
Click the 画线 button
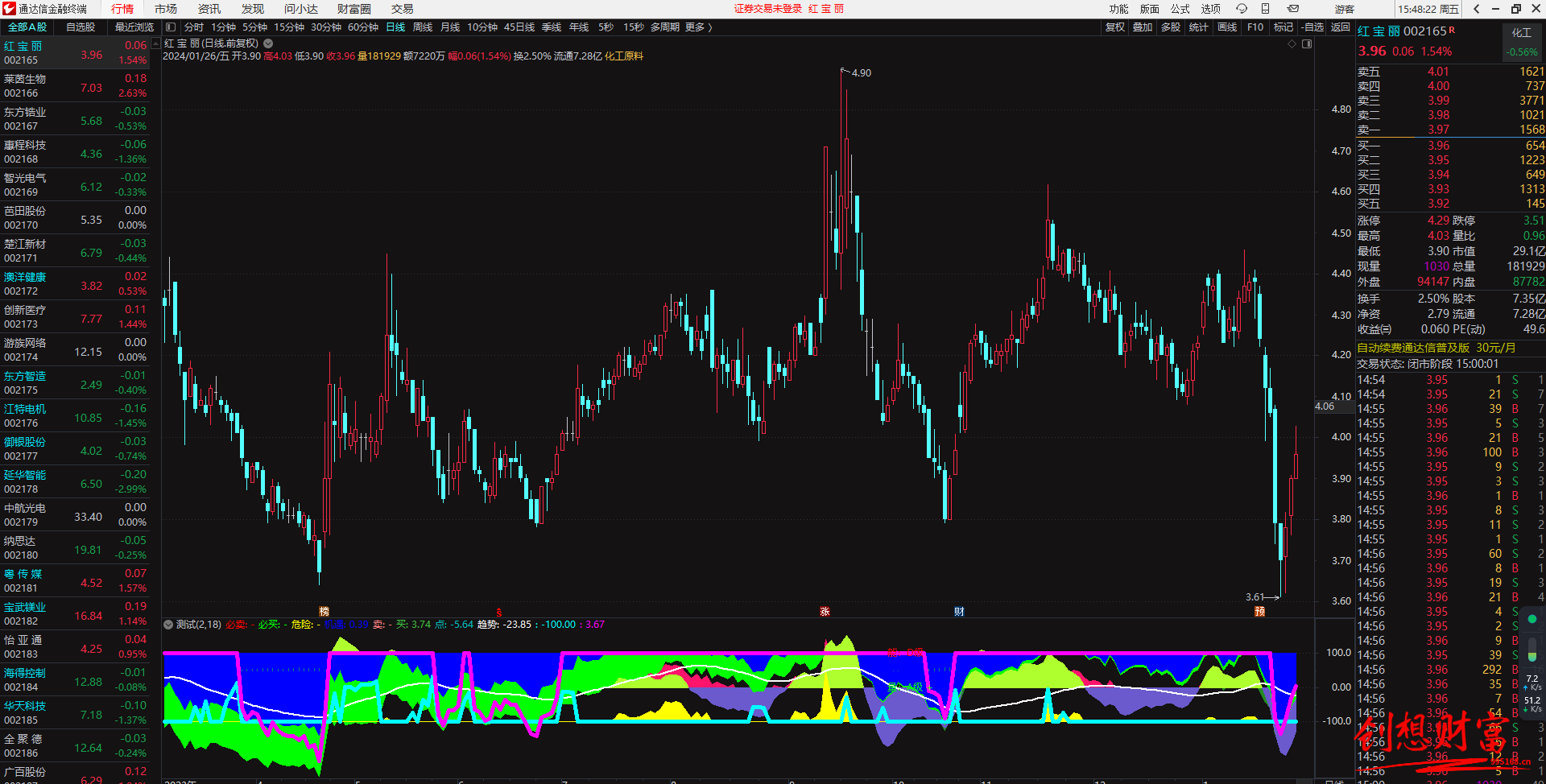1227,27
